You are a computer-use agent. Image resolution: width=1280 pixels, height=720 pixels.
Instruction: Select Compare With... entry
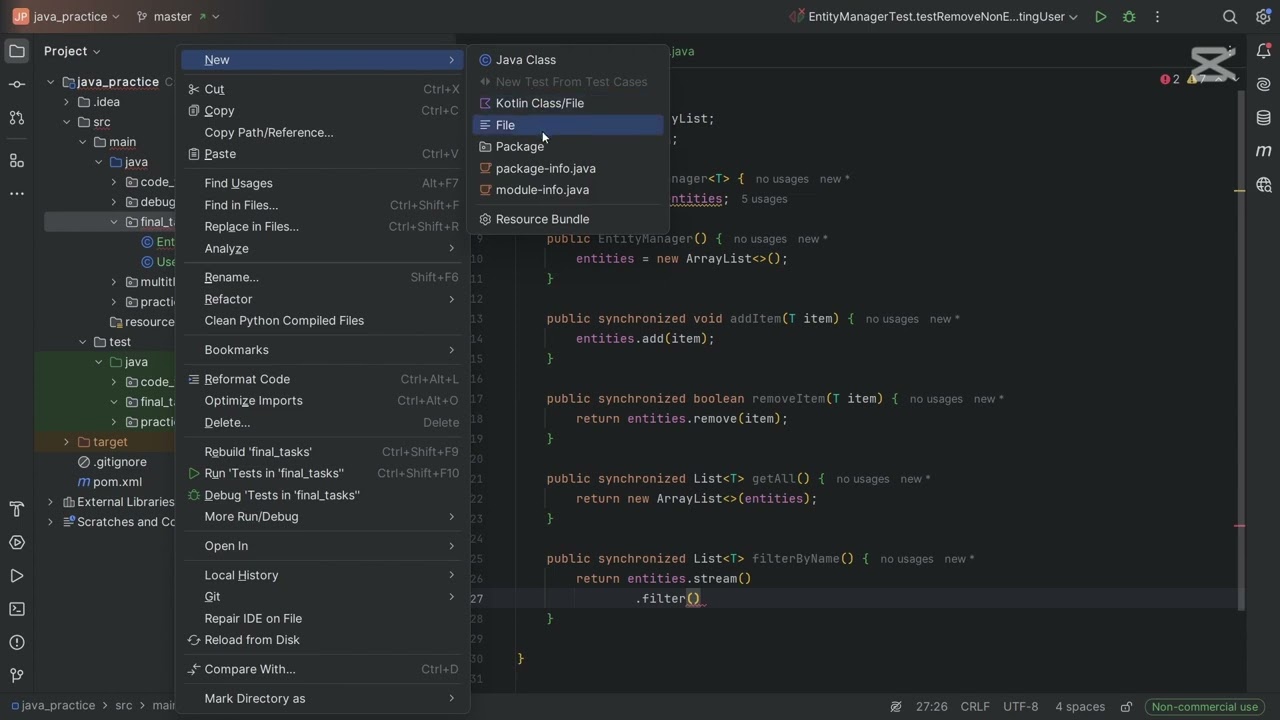[x=323, y=669]
